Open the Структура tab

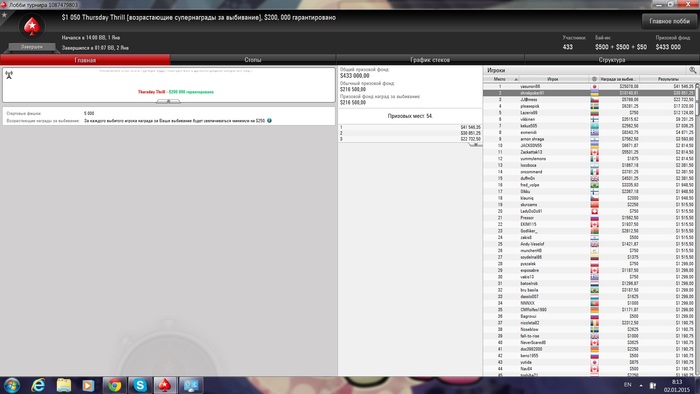click(x=612, y=60)
